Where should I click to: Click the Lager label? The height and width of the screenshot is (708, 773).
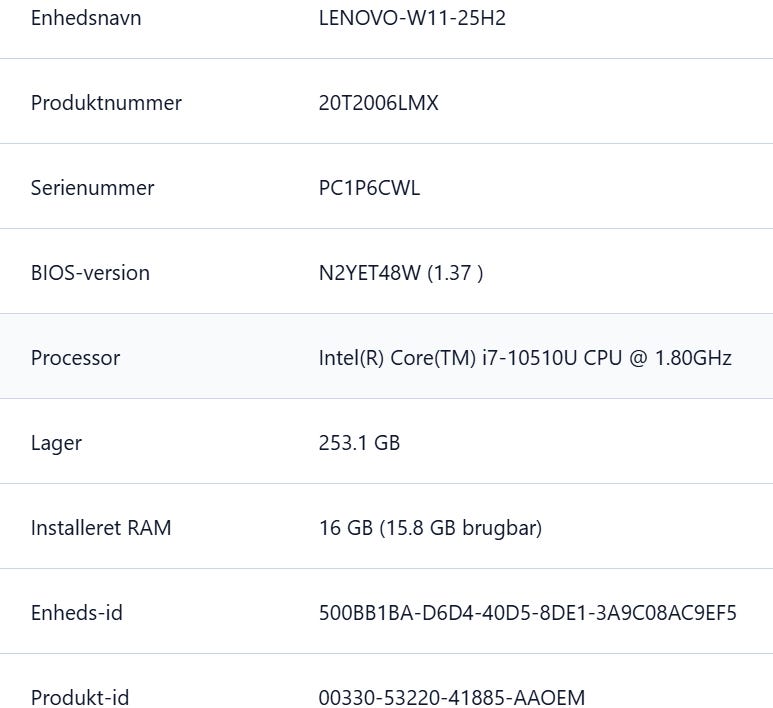56,443
